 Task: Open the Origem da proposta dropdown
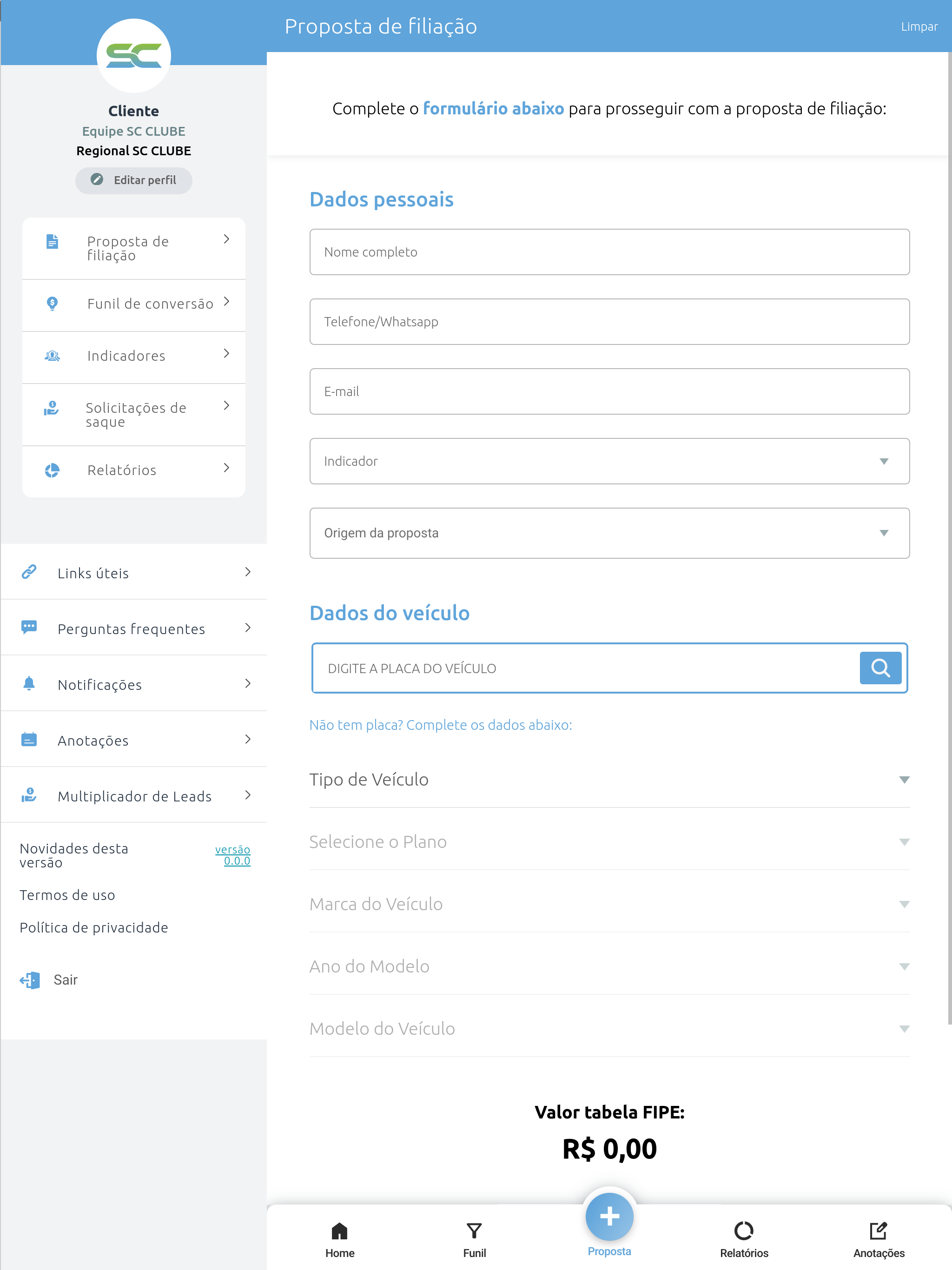609,533
